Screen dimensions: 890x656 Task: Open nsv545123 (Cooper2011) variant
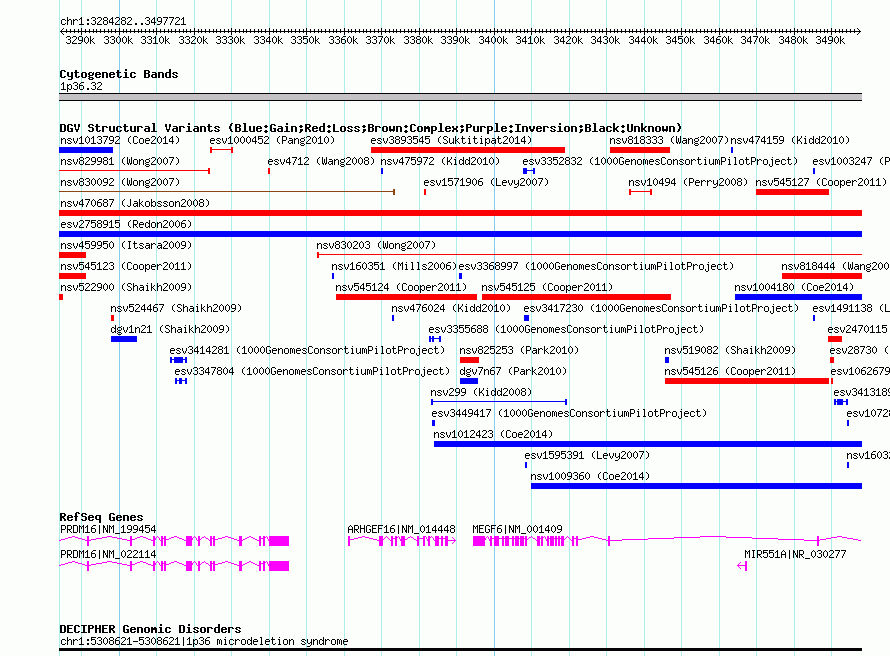73,276
